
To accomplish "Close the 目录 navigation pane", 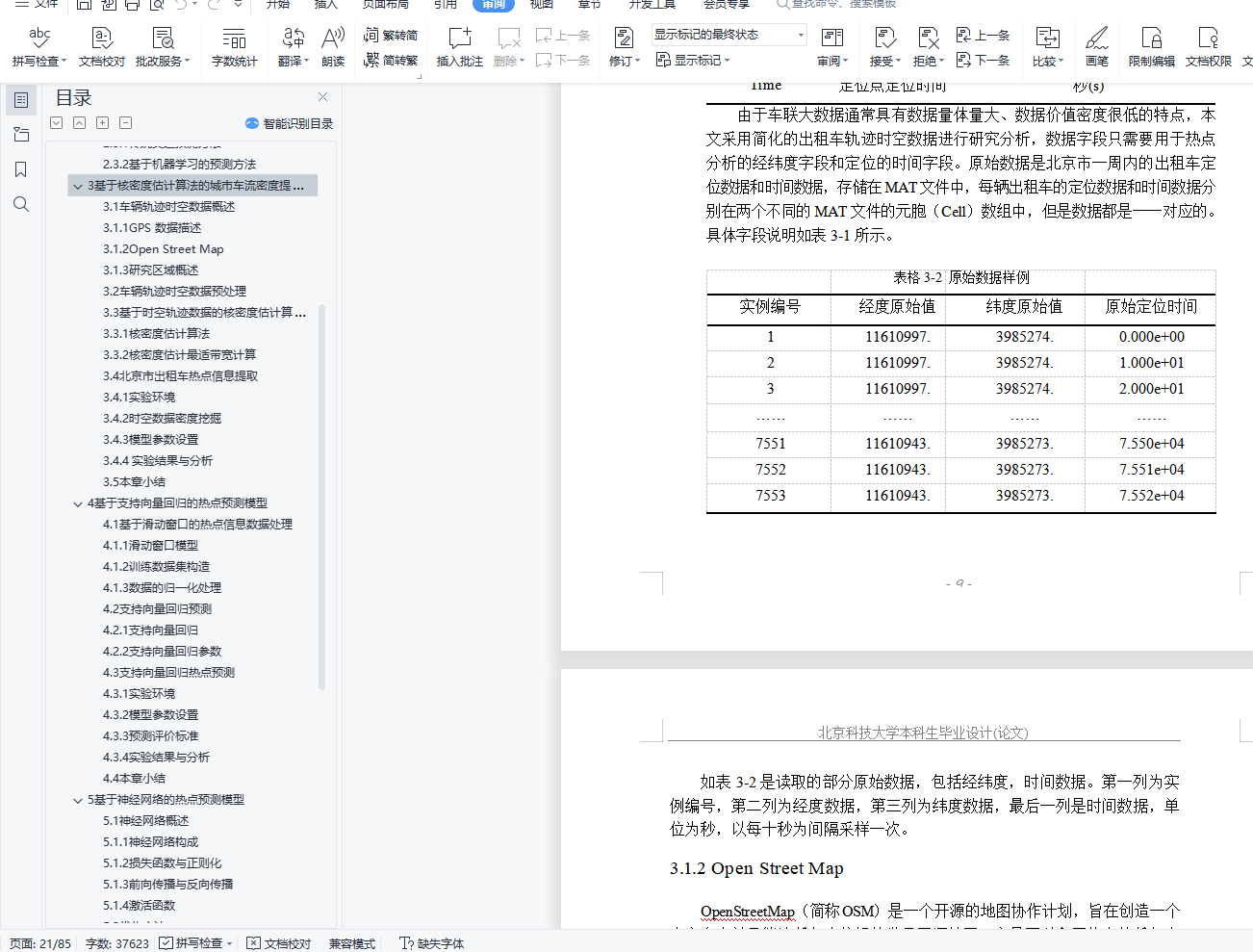I will 323,97.
